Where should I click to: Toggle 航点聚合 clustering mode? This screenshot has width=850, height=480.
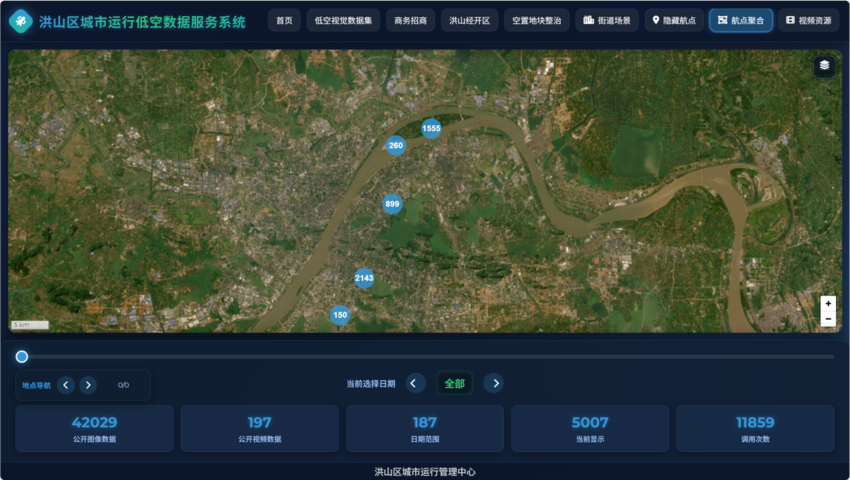pyautogui.click(x=740, y=21)
